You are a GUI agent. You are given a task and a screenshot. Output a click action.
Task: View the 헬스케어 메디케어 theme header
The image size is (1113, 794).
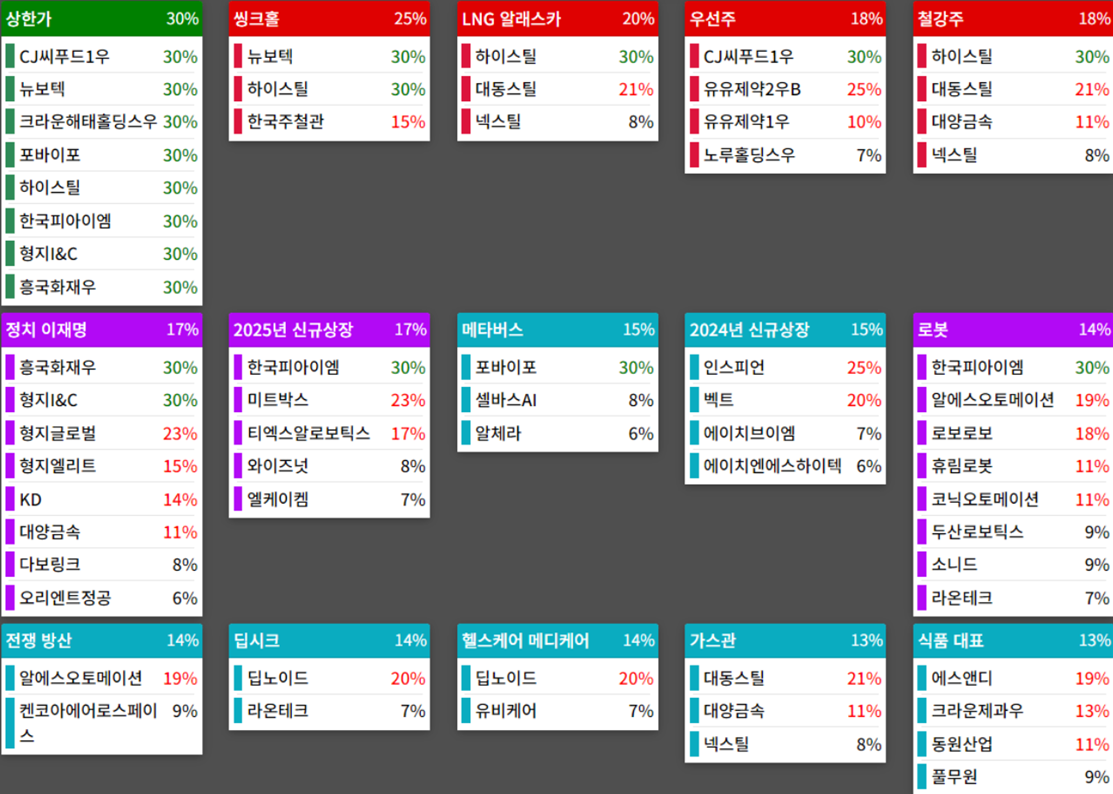(x=557, y=641)
